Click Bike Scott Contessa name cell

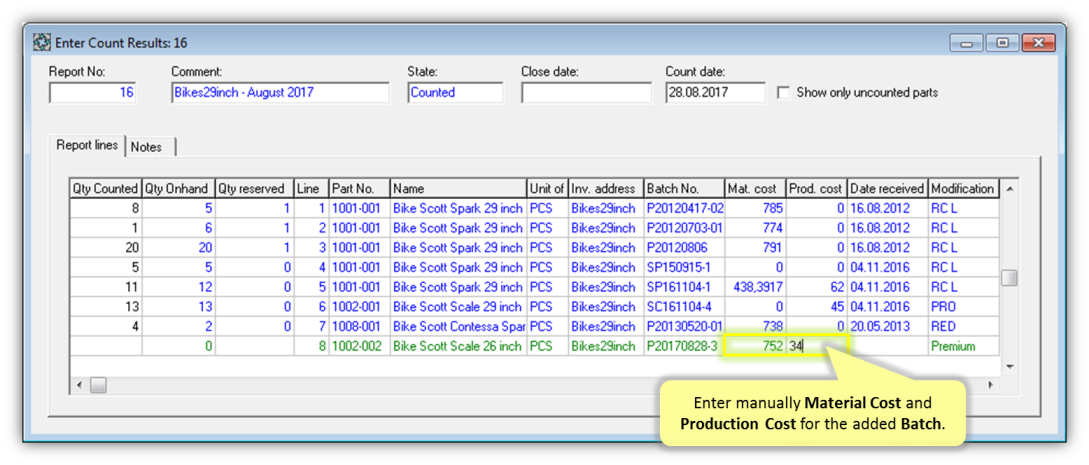(x=458, y=326)
